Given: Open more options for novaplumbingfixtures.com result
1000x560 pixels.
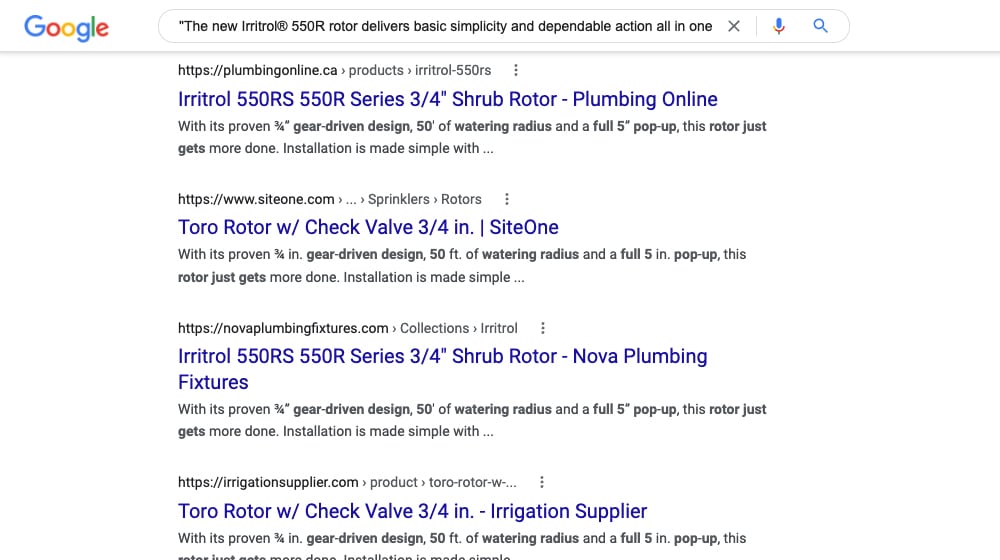Looking at the screenshot, I should pyautogui.click(x=543, y=328).
